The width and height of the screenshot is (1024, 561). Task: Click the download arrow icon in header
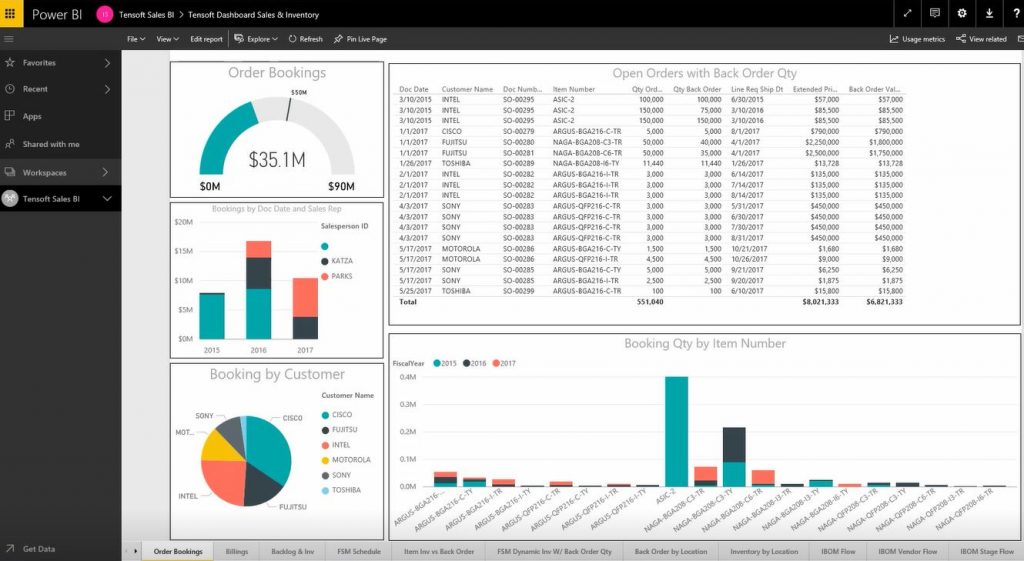[x=989, y=13]
